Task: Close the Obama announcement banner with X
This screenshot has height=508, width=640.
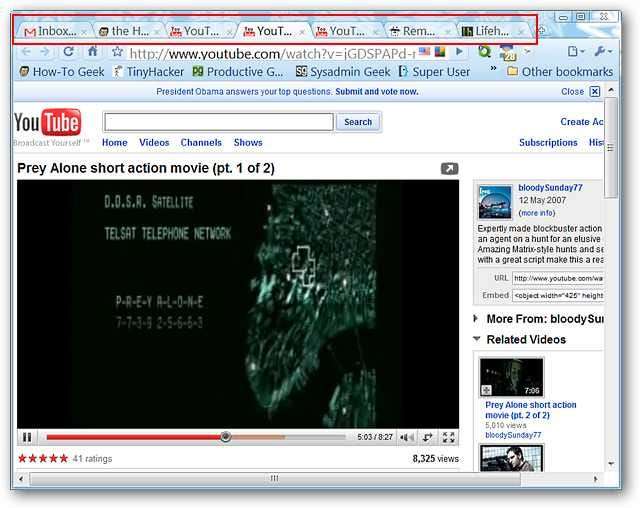Action: click(595, 91)
